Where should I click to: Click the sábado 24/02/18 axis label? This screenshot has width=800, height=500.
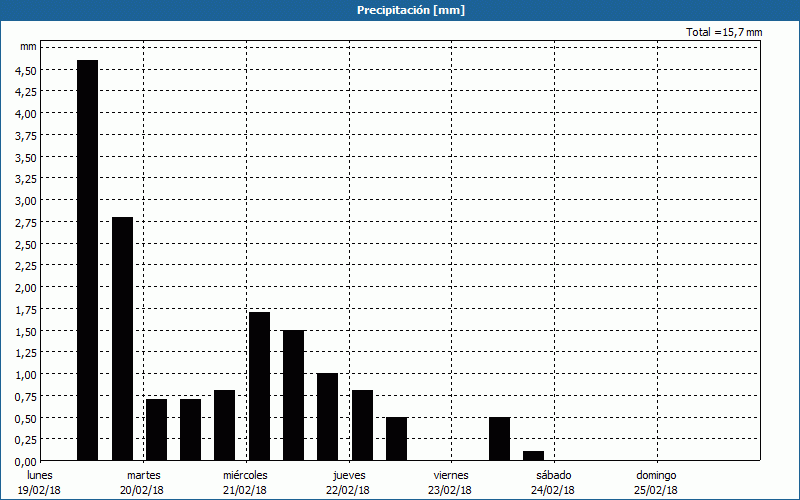tap(553, 482)
